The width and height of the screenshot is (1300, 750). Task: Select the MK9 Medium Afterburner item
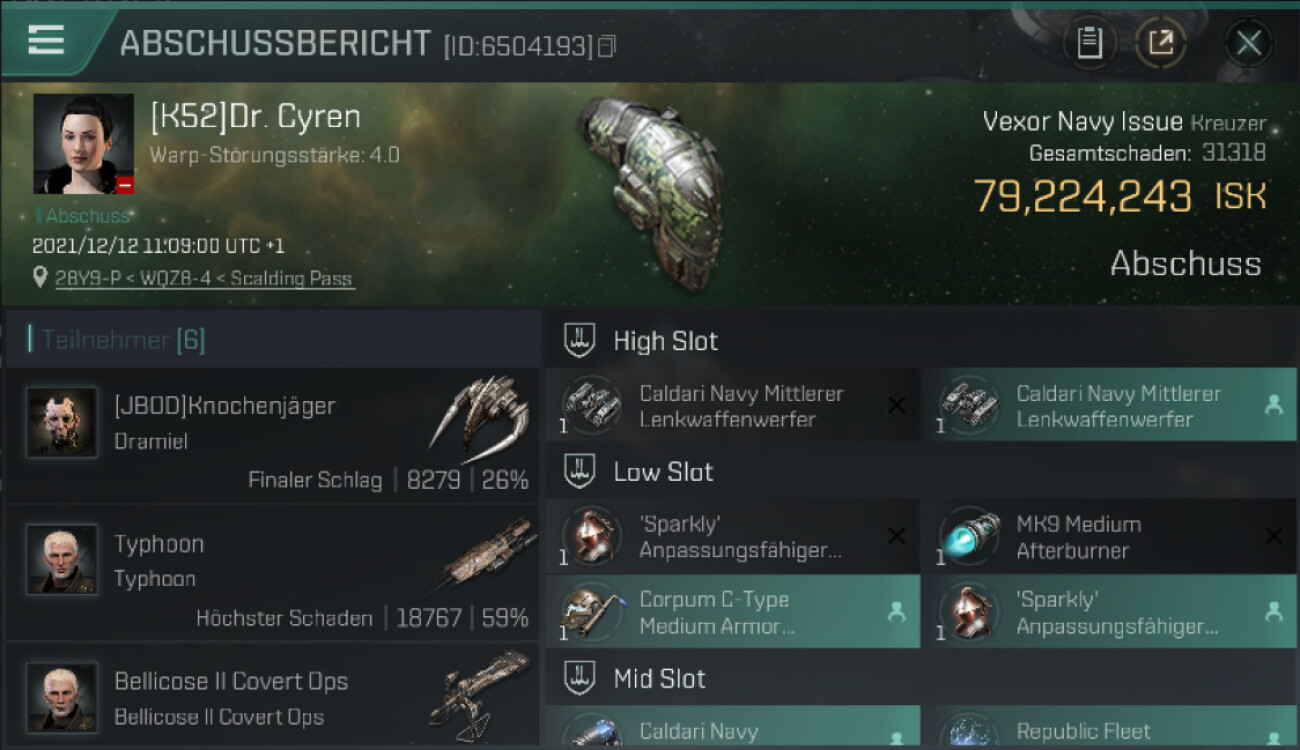1109,536
